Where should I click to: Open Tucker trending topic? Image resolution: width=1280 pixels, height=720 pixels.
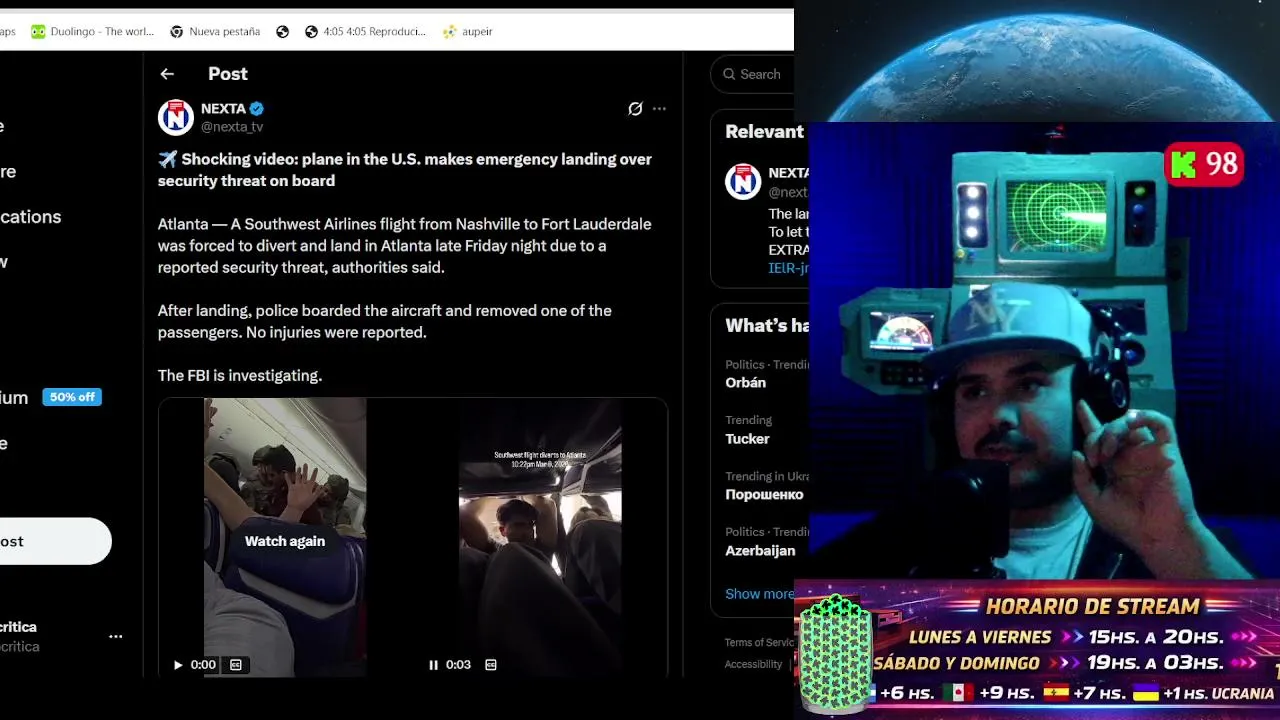[747, 439]
